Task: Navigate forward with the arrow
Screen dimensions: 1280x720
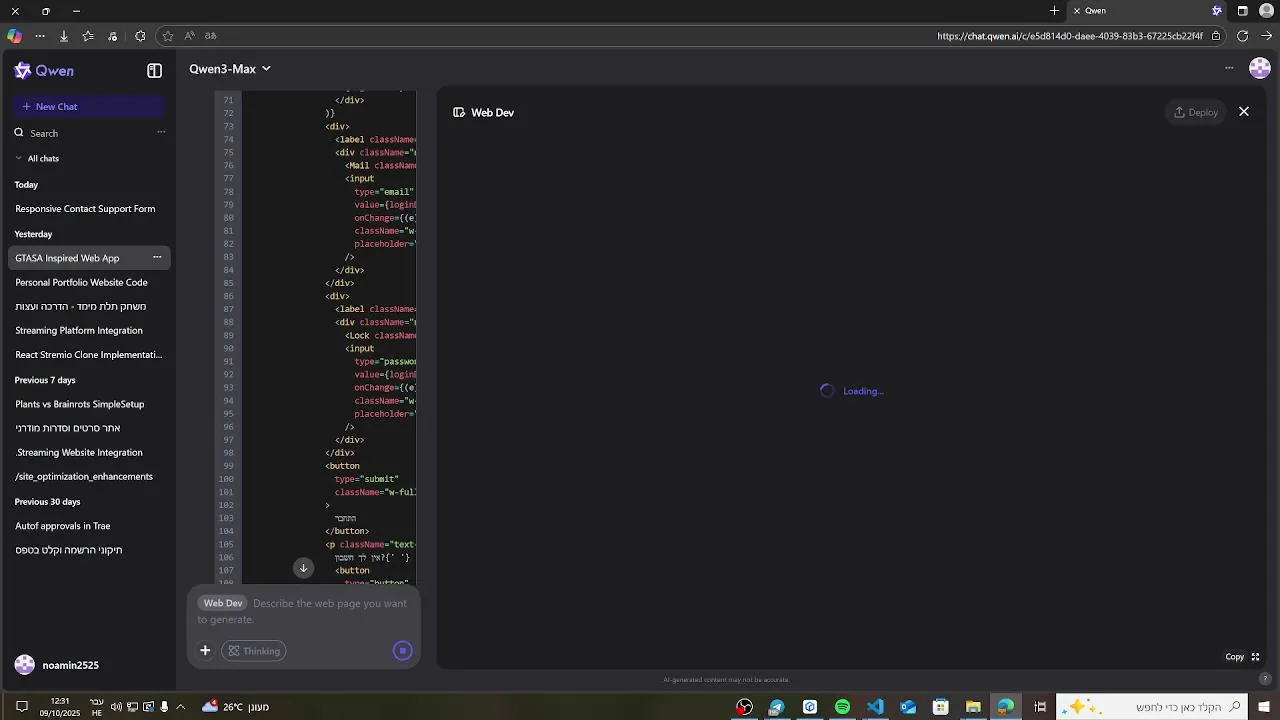Action: (1266, 36)
